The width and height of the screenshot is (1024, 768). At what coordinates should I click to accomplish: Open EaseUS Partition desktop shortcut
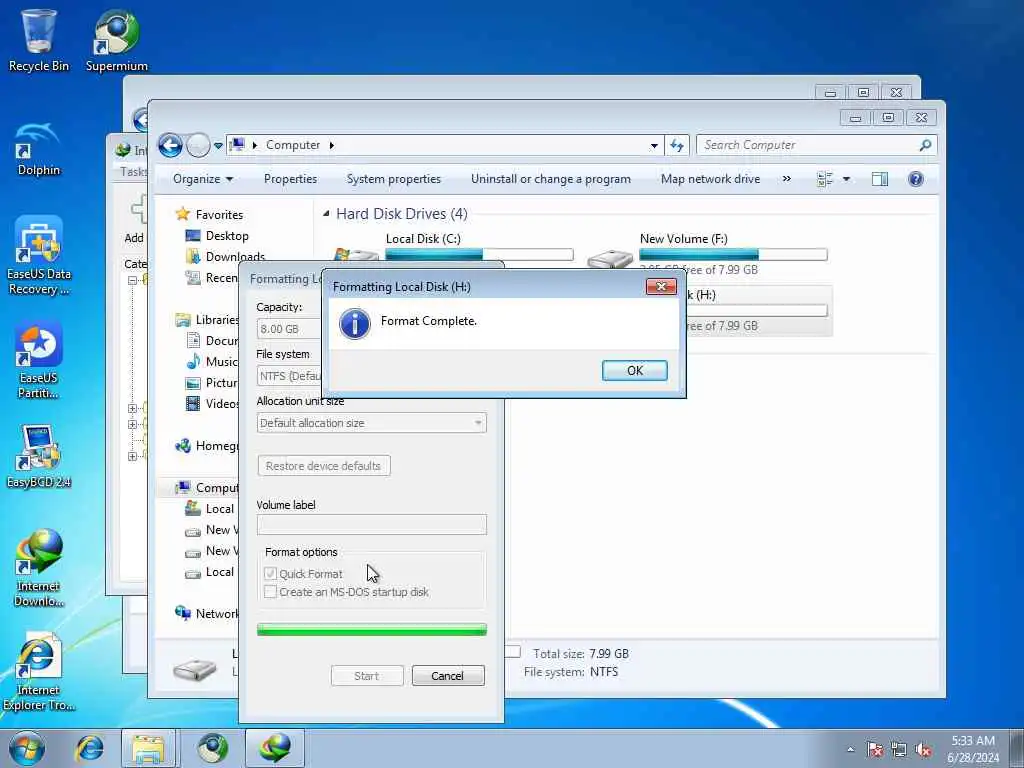tap(39, 360)
